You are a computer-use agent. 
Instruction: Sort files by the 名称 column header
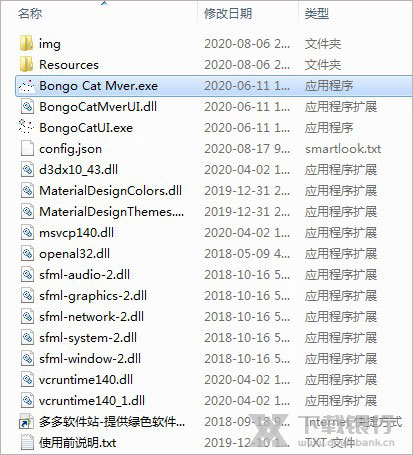pyautogui.click(x=30, y=14)
